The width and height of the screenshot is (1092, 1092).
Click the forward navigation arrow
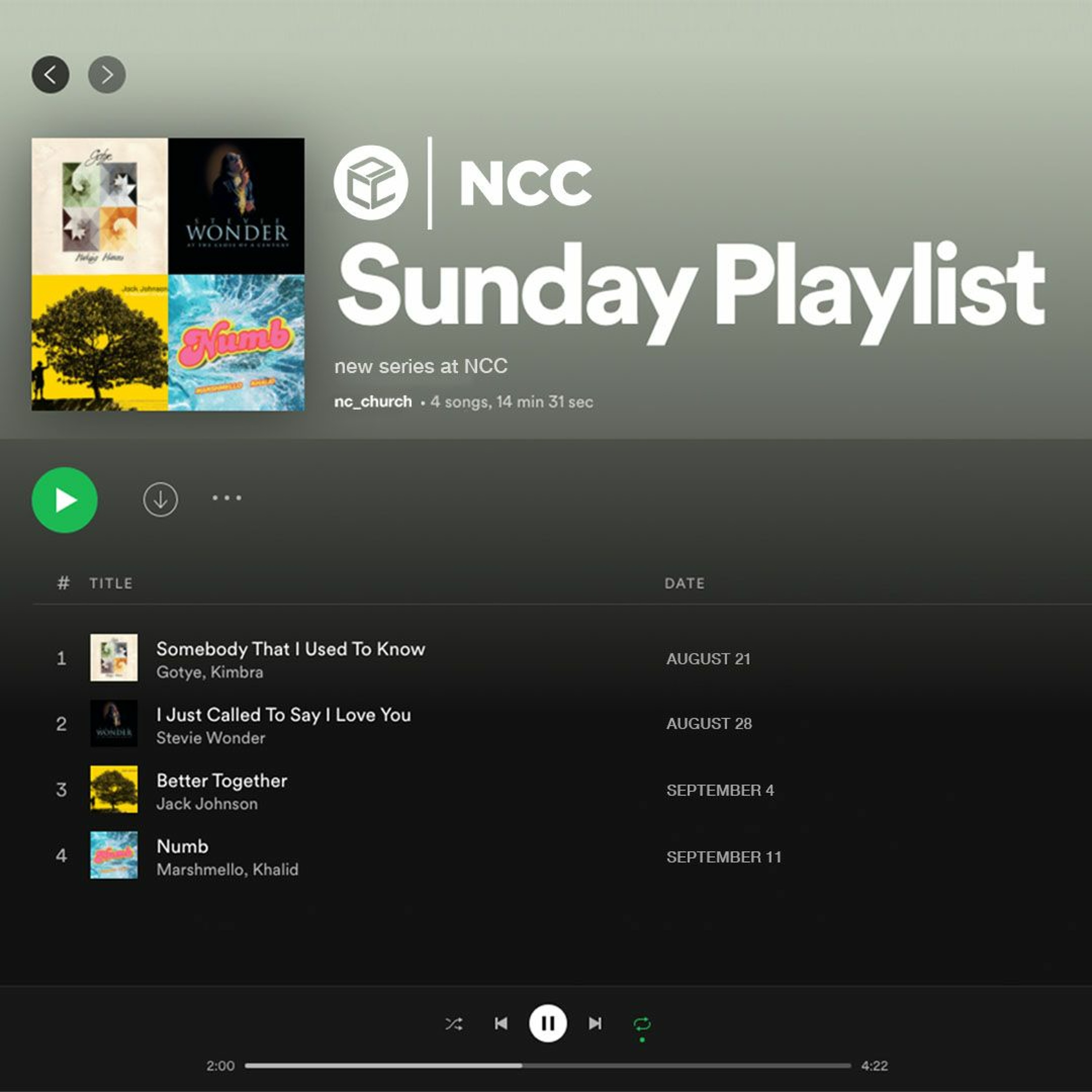click(107, 75)
